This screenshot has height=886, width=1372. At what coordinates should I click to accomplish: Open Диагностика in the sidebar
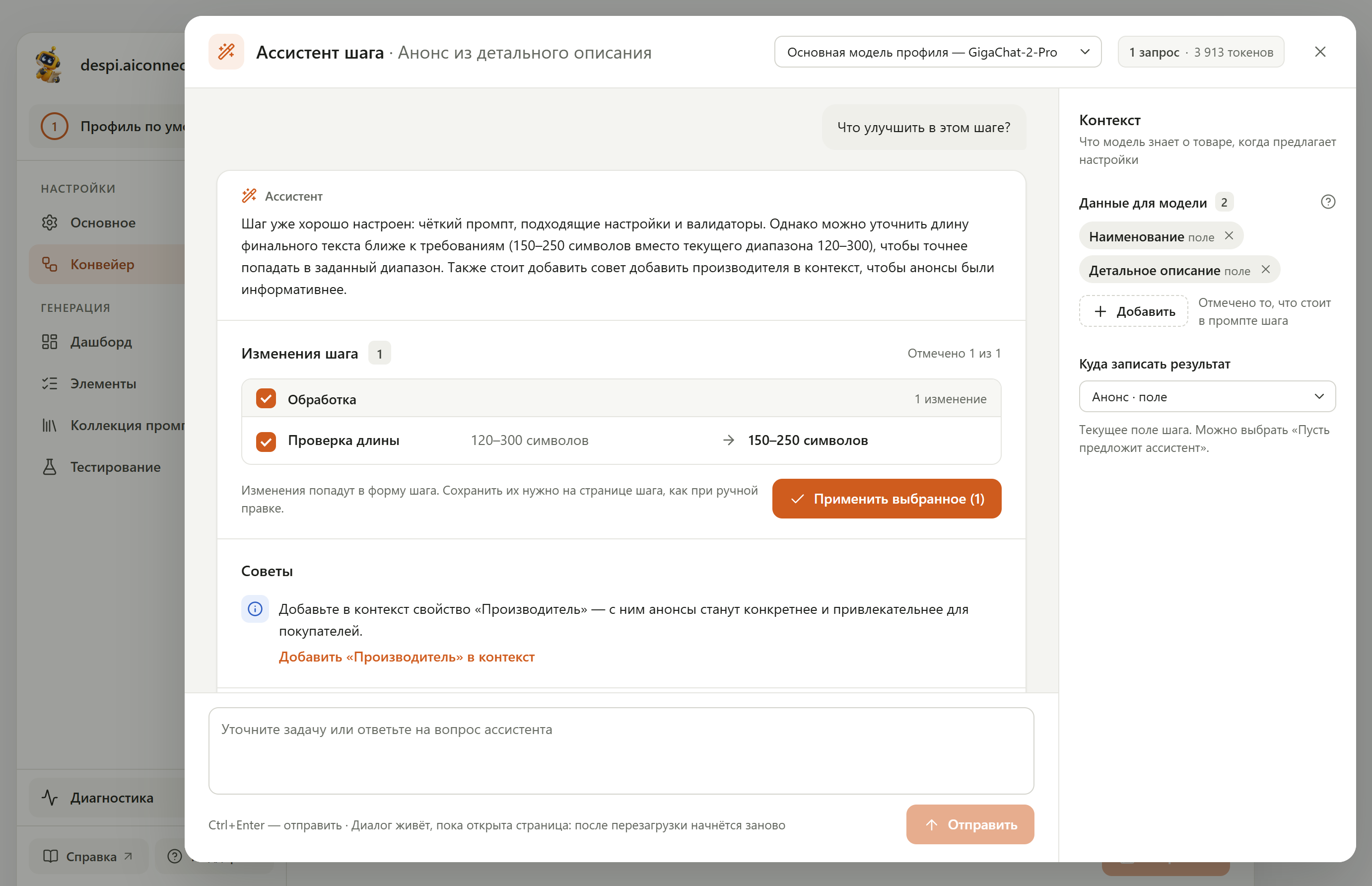(x=106, y=798)
